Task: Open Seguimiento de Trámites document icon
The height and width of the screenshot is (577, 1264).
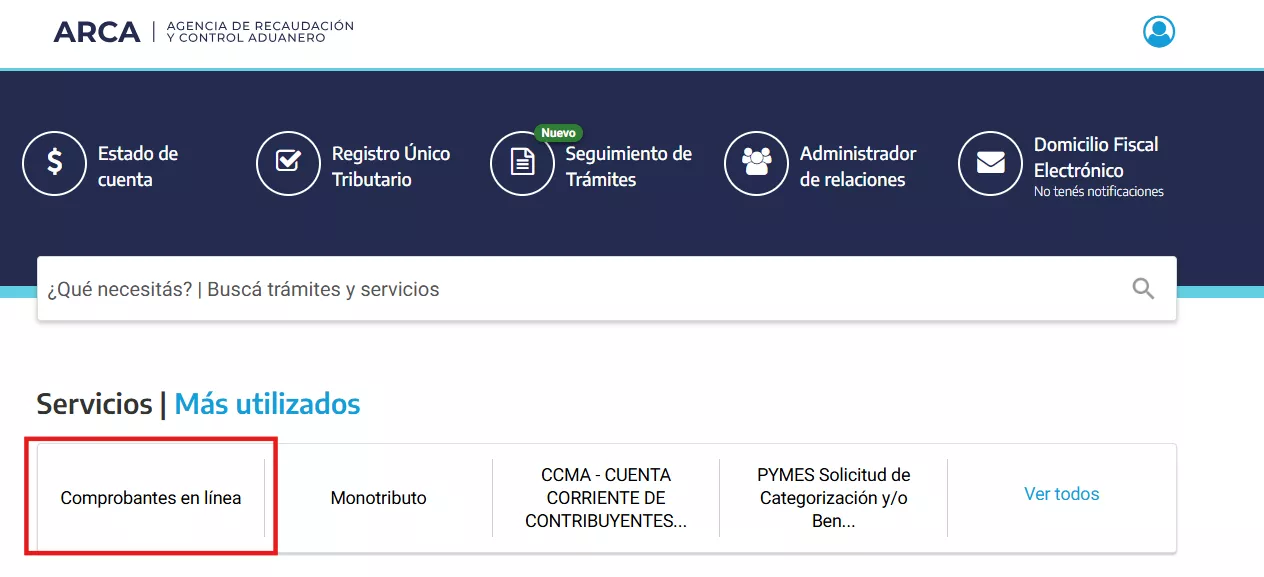Action: click(x=522, y=165)
